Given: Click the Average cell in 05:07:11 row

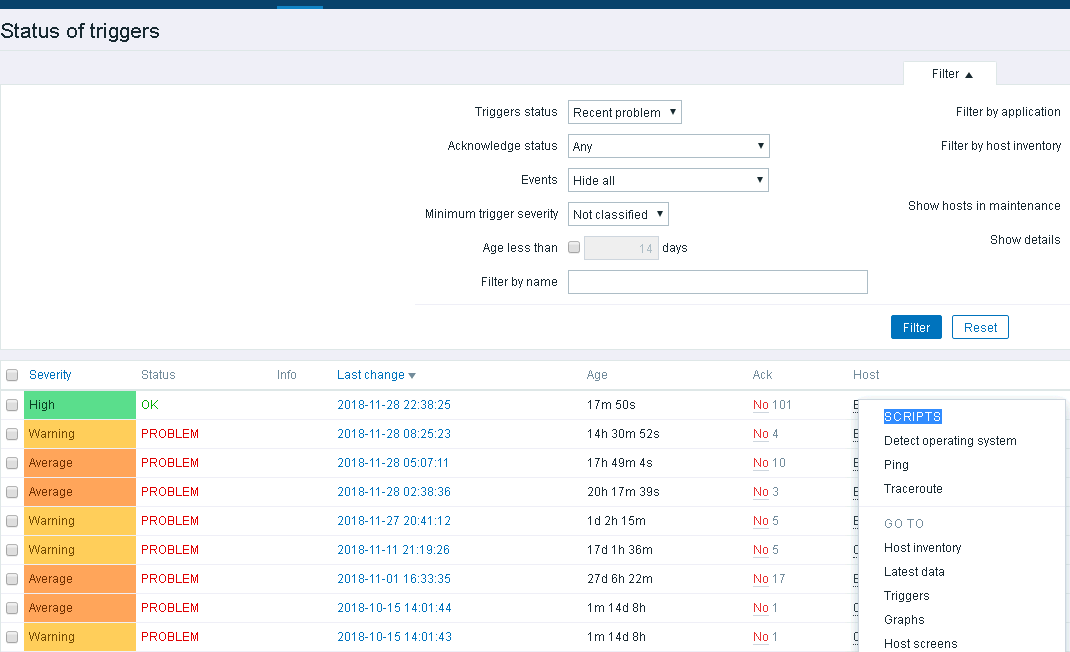Looking at the screenshot, I should point(80,463).
